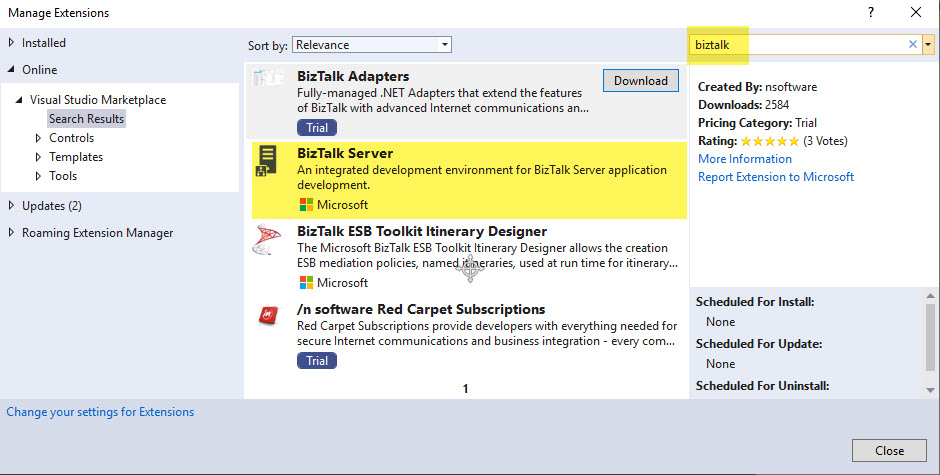Open the search box history dropdown arrow
Image resolution: width=940 pixels, height=475 pixels.
point(928,44)
